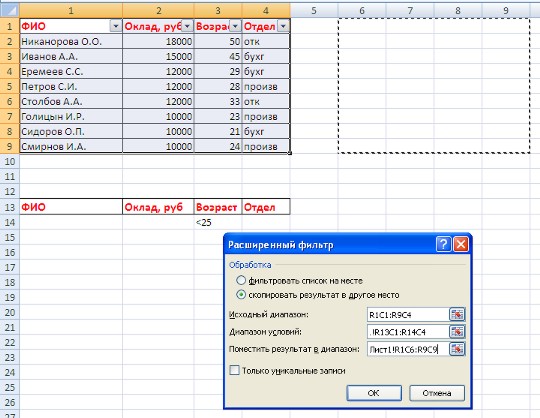Click range picker icon for result destination field
This screenshot has width=540, height=418.
click(x=457, y=349)
